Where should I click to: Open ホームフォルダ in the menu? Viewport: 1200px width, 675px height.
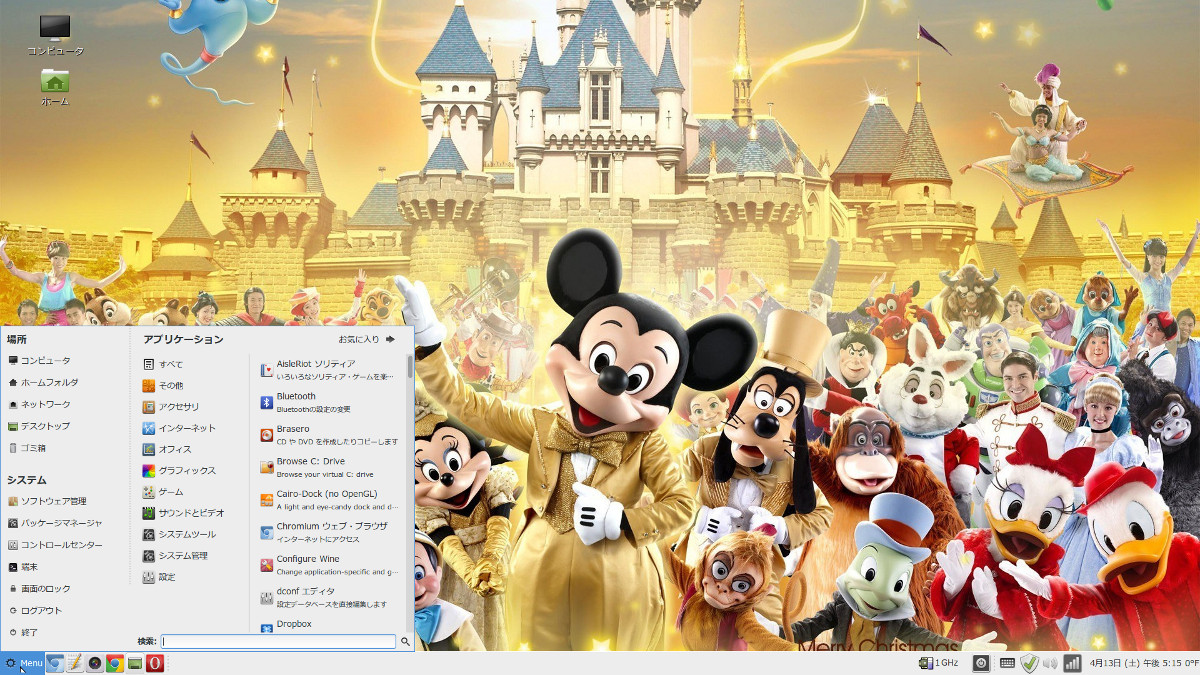(x=43, y=382)
